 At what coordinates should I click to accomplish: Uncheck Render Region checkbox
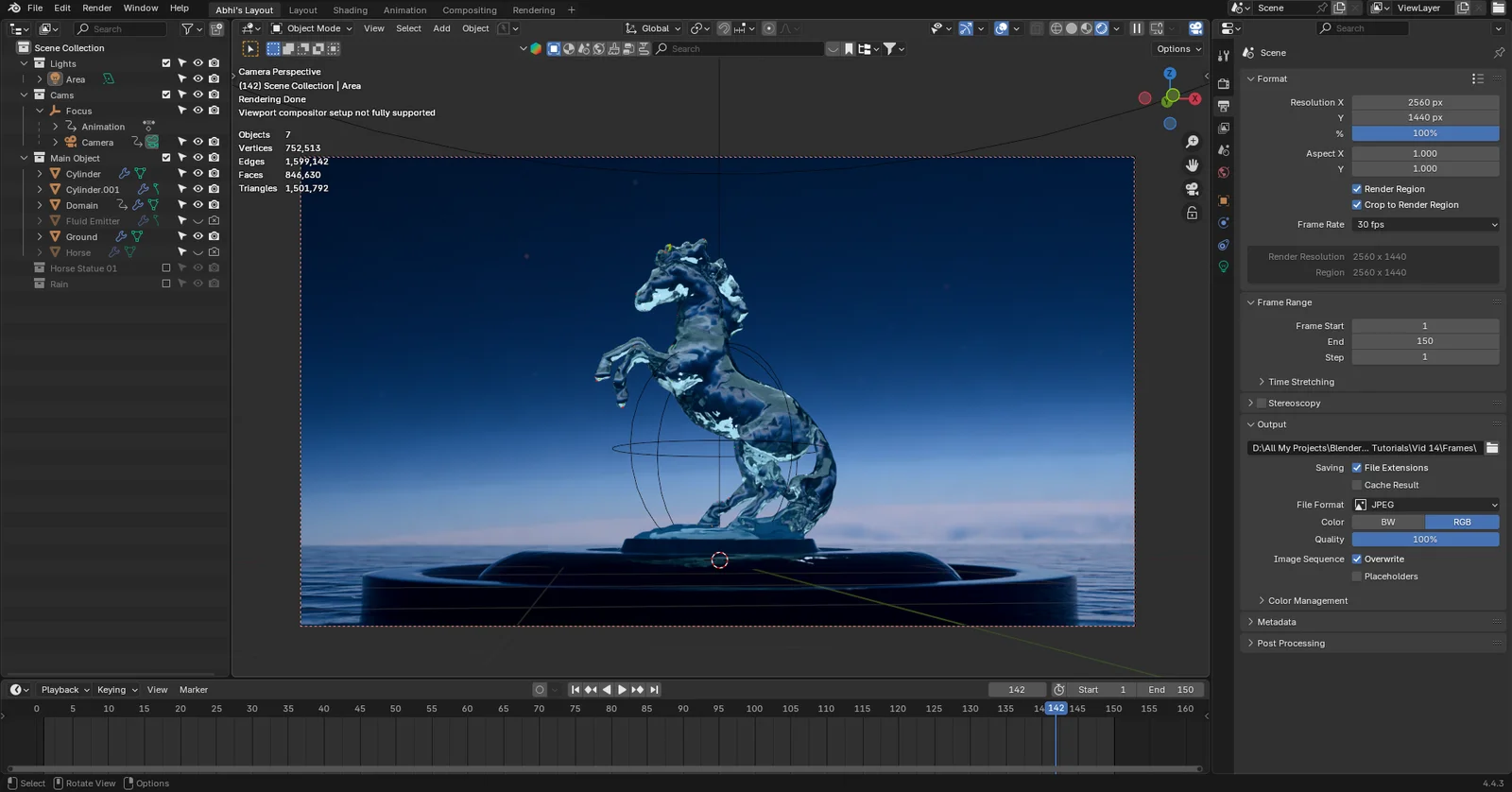[x=1357, y=189]
